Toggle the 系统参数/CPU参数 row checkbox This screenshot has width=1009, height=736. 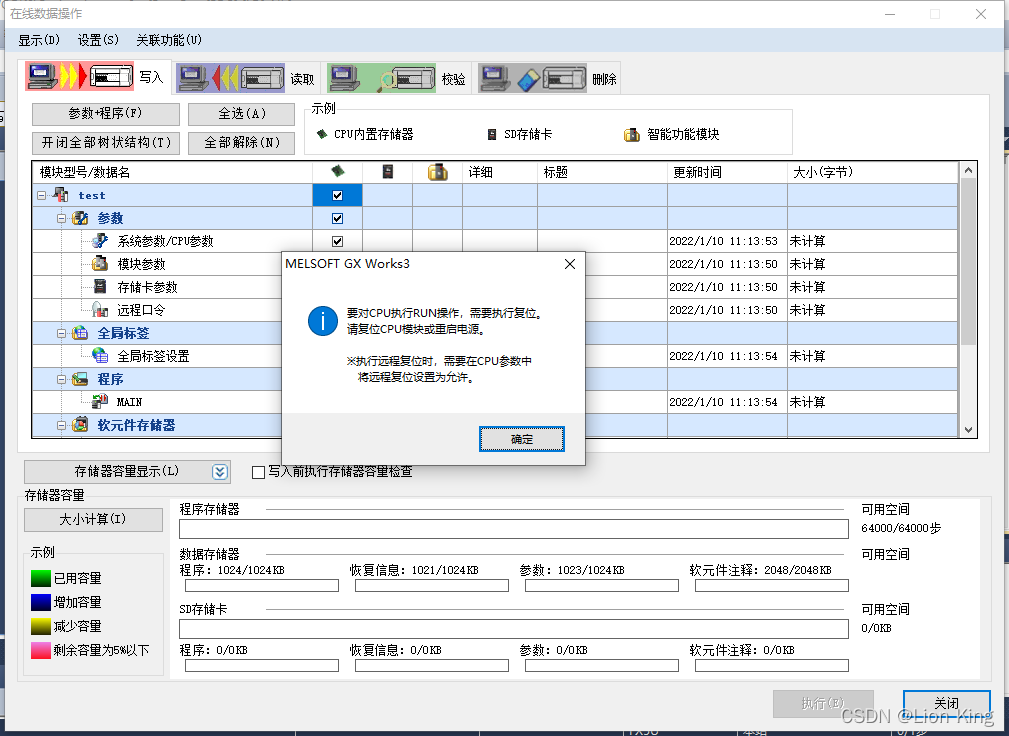click(x=337, y=241)
